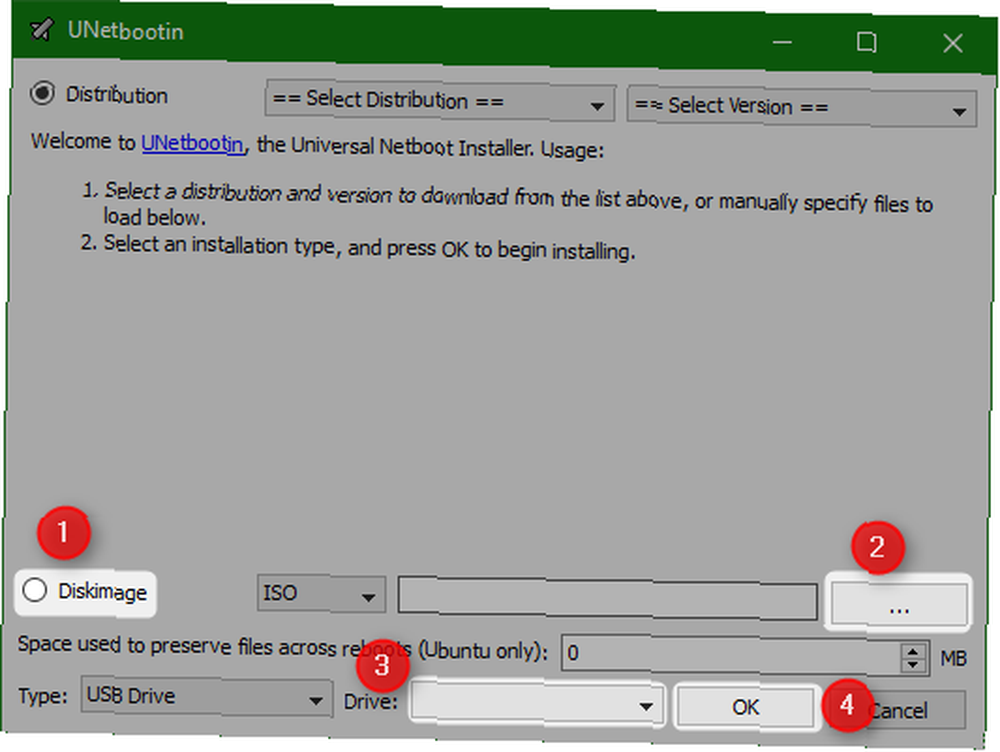Viewport: 1000px width, 752px height.
Task: Close the UNetbootin window
Action: [953, 43]
